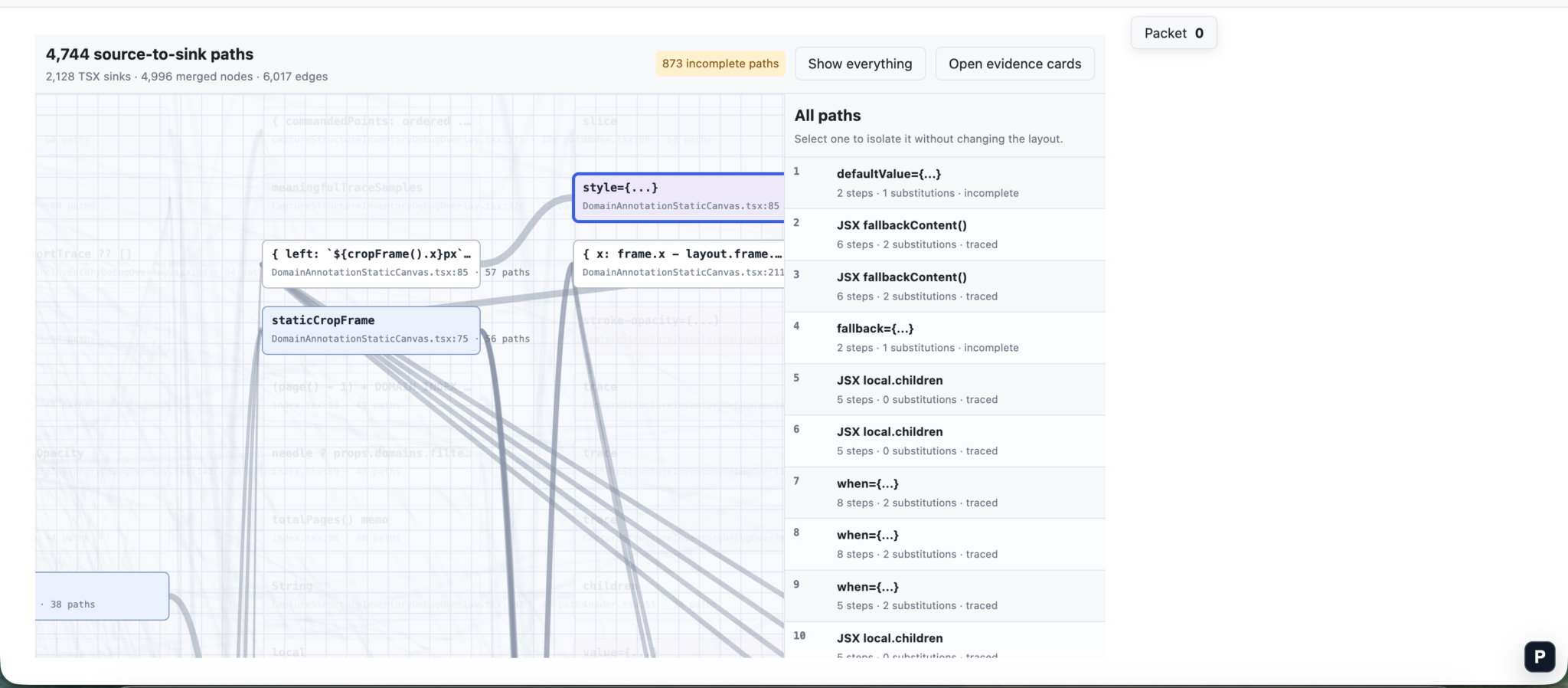Screen dimensions: 1568x688
Task: Select path 8 when={...}
Action: click(x=945, y=545)
